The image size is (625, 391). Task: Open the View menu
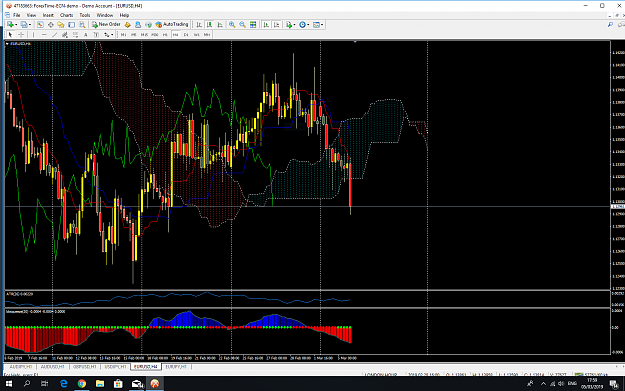31,15
